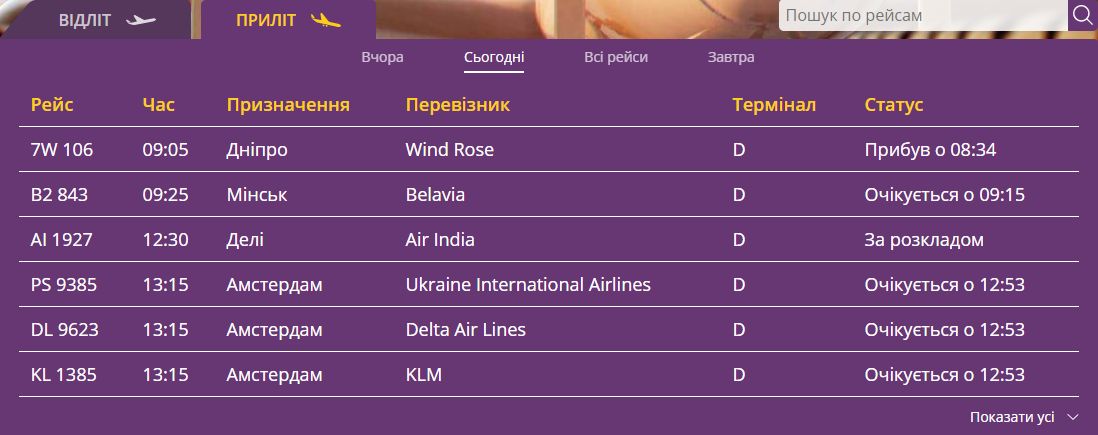1098x435 pixels.
Task: Click the search magnifier icon
Action: 1083,15
